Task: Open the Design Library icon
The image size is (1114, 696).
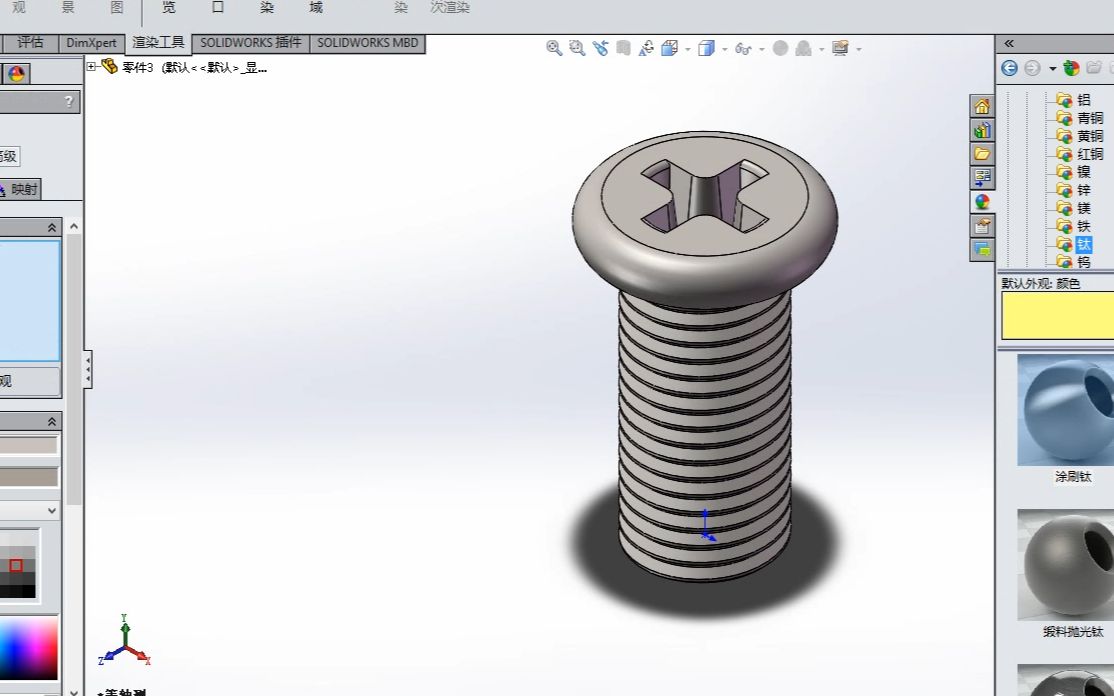Action: 981,129
